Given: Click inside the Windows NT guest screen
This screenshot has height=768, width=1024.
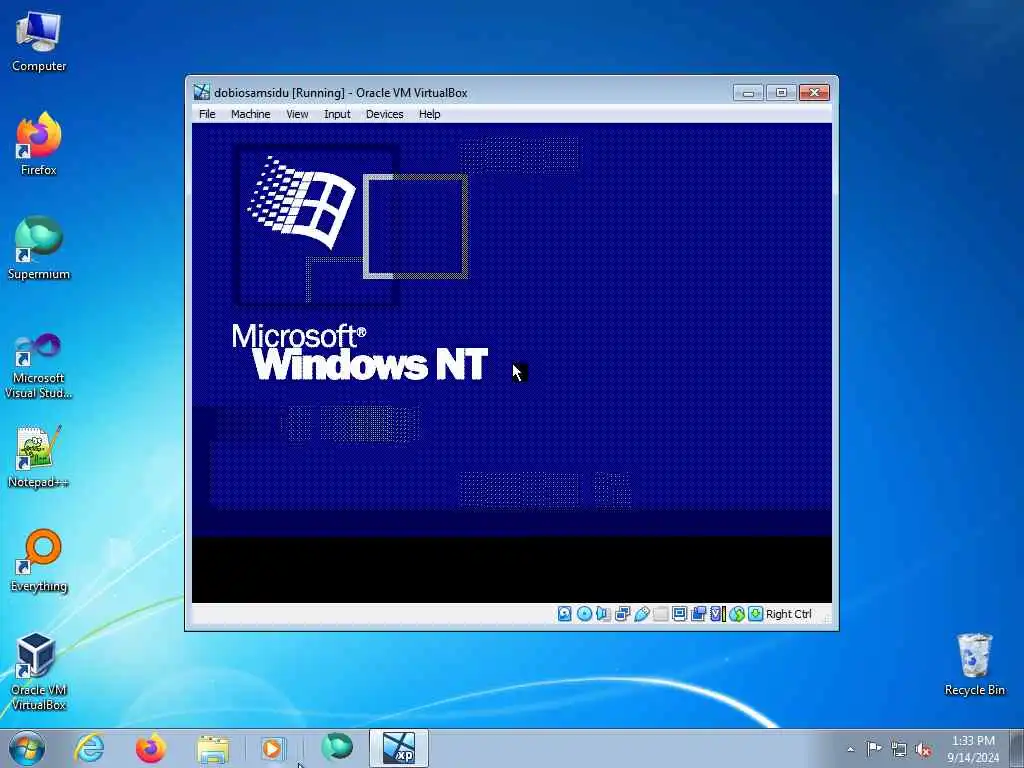Looking at the screenshot, I should coord(512,362).
